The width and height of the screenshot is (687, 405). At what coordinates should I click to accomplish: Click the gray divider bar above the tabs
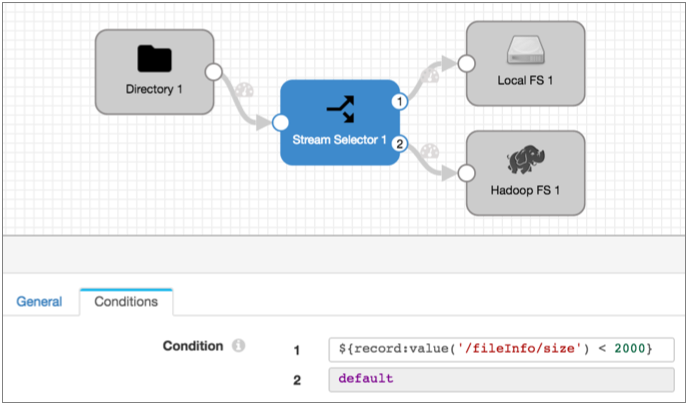click(x=343, y=250)
